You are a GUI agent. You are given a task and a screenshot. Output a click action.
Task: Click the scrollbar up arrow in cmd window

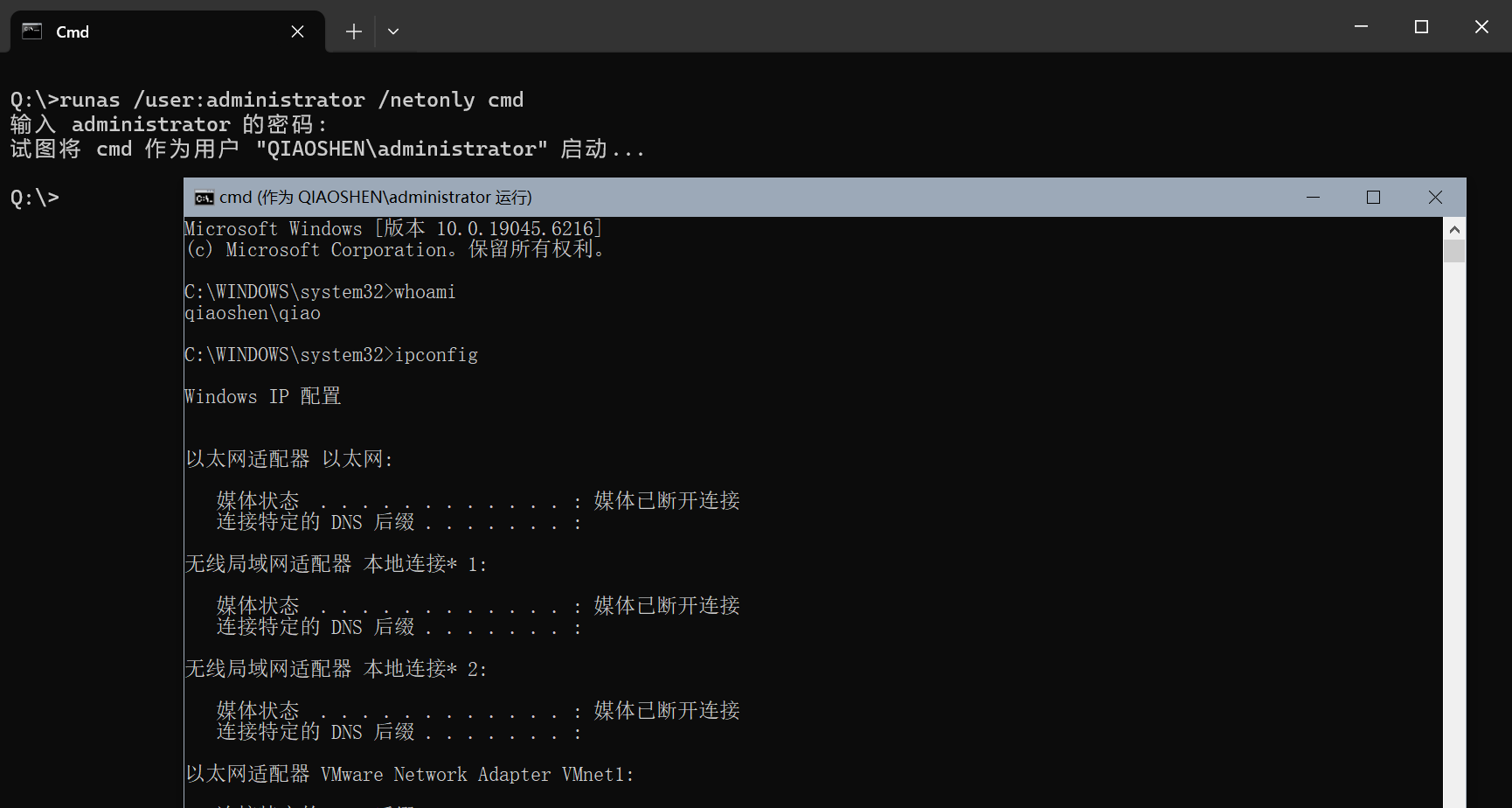(x=1454, y=229)
